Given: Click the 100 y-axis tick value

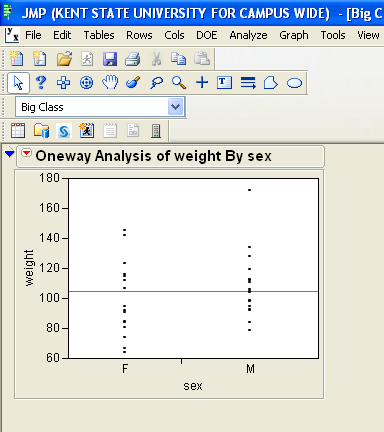Looking at the screenshot, I should 49,298.
